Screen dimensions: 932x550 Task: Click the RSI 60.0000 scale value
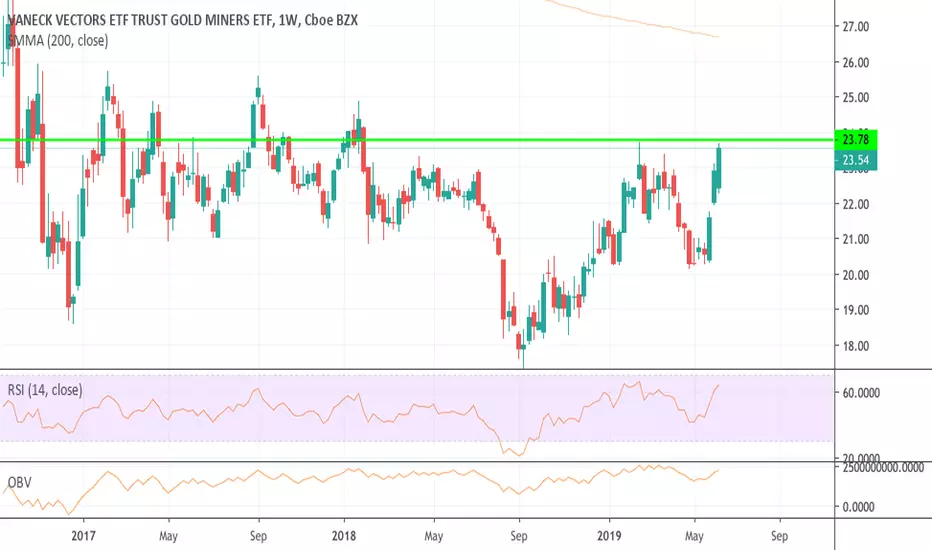pyautogui.click(x=861, y=393)
